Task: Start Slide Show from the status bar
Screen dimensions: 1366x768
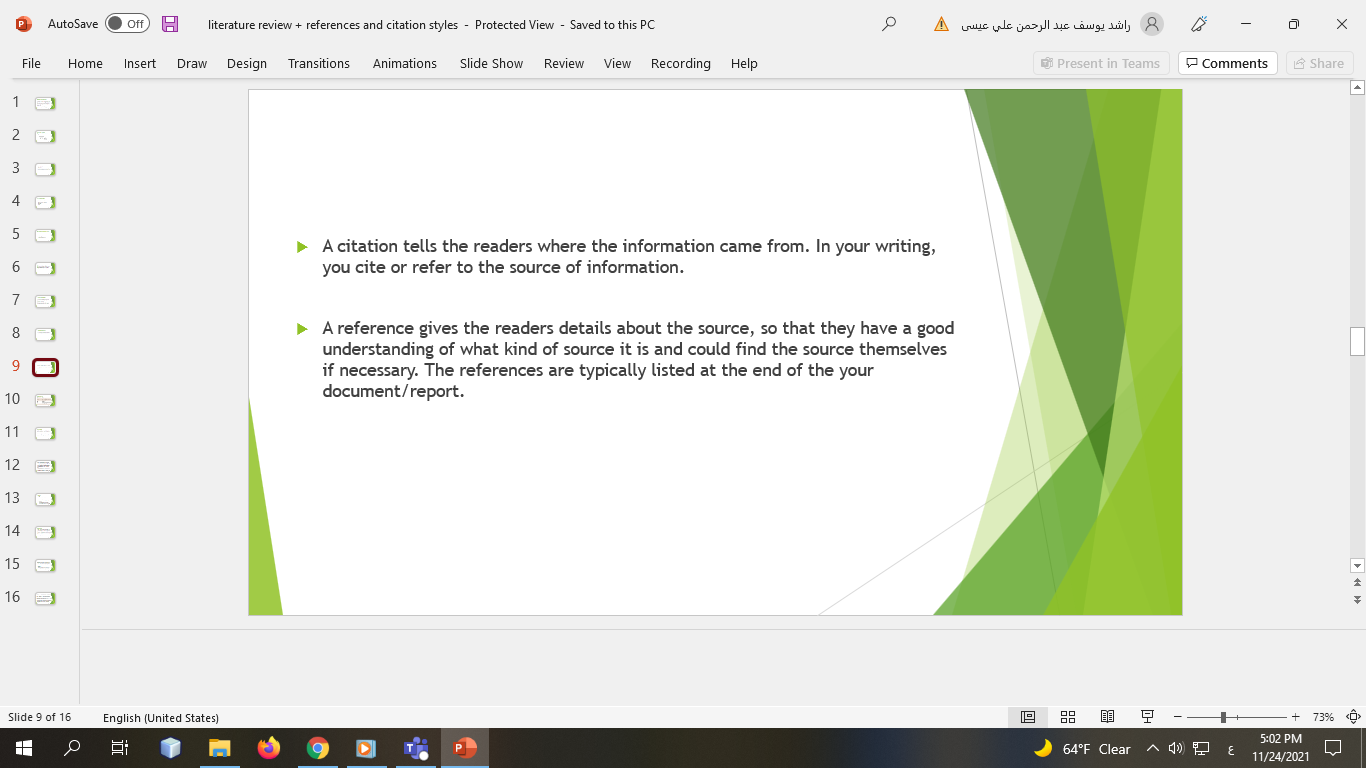Action: point(1147,717)
